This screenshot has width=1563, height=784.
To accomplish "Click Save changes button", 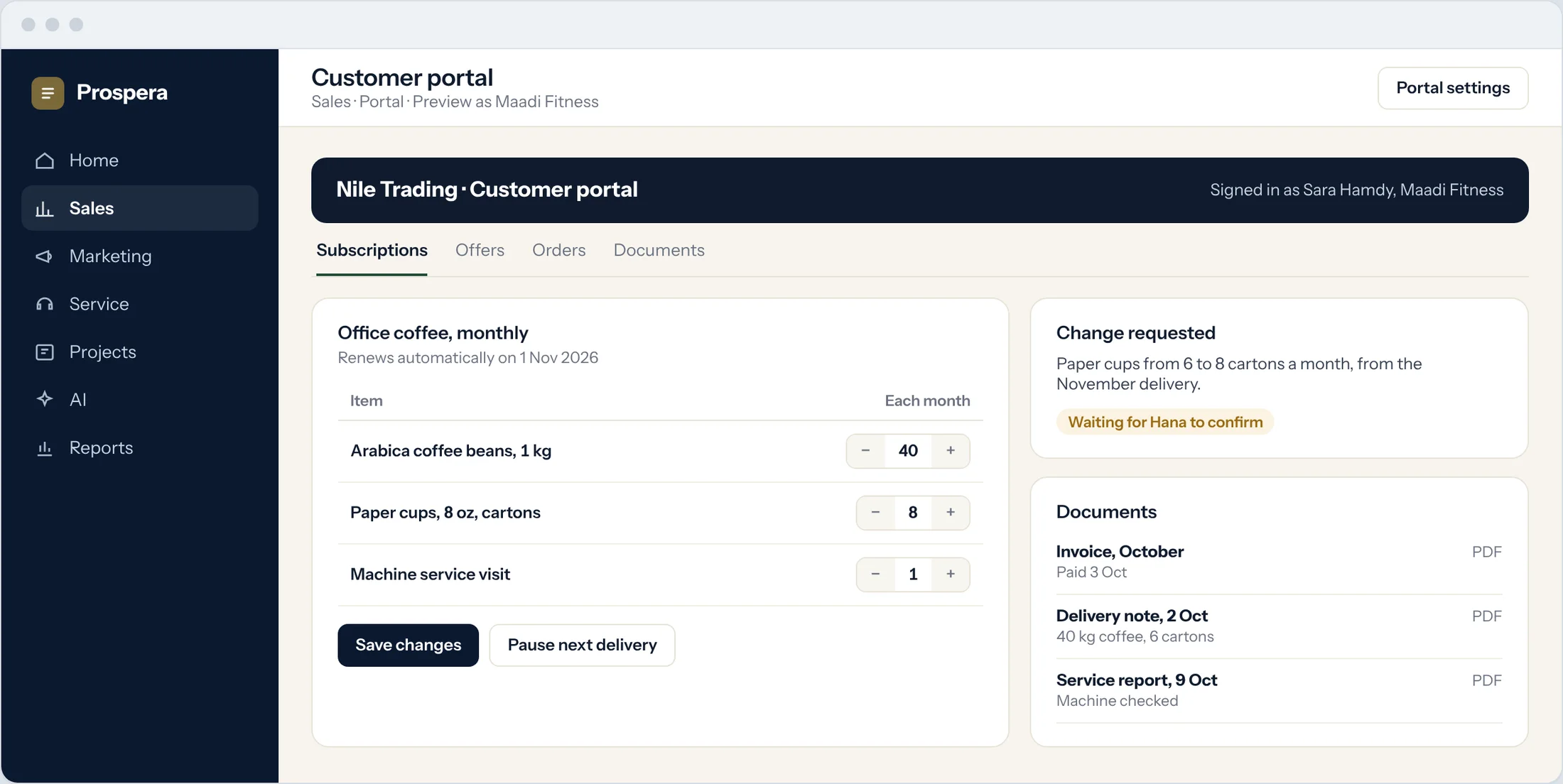I will 409,646.
